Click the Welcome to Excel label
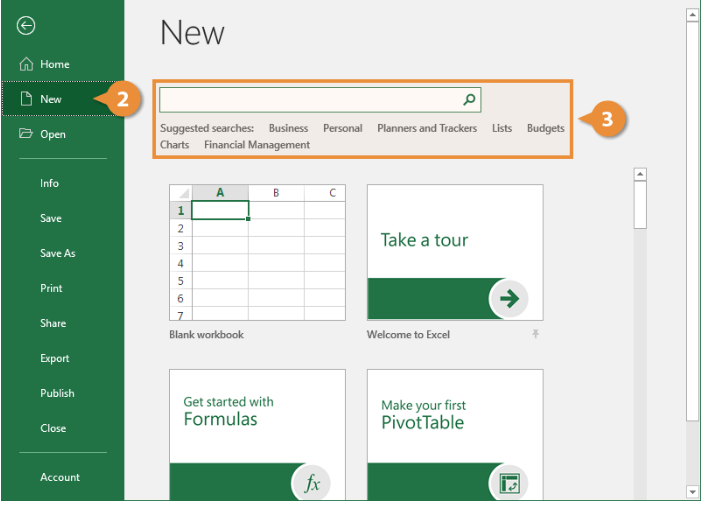The image size is (704, 507). point(408,335)
